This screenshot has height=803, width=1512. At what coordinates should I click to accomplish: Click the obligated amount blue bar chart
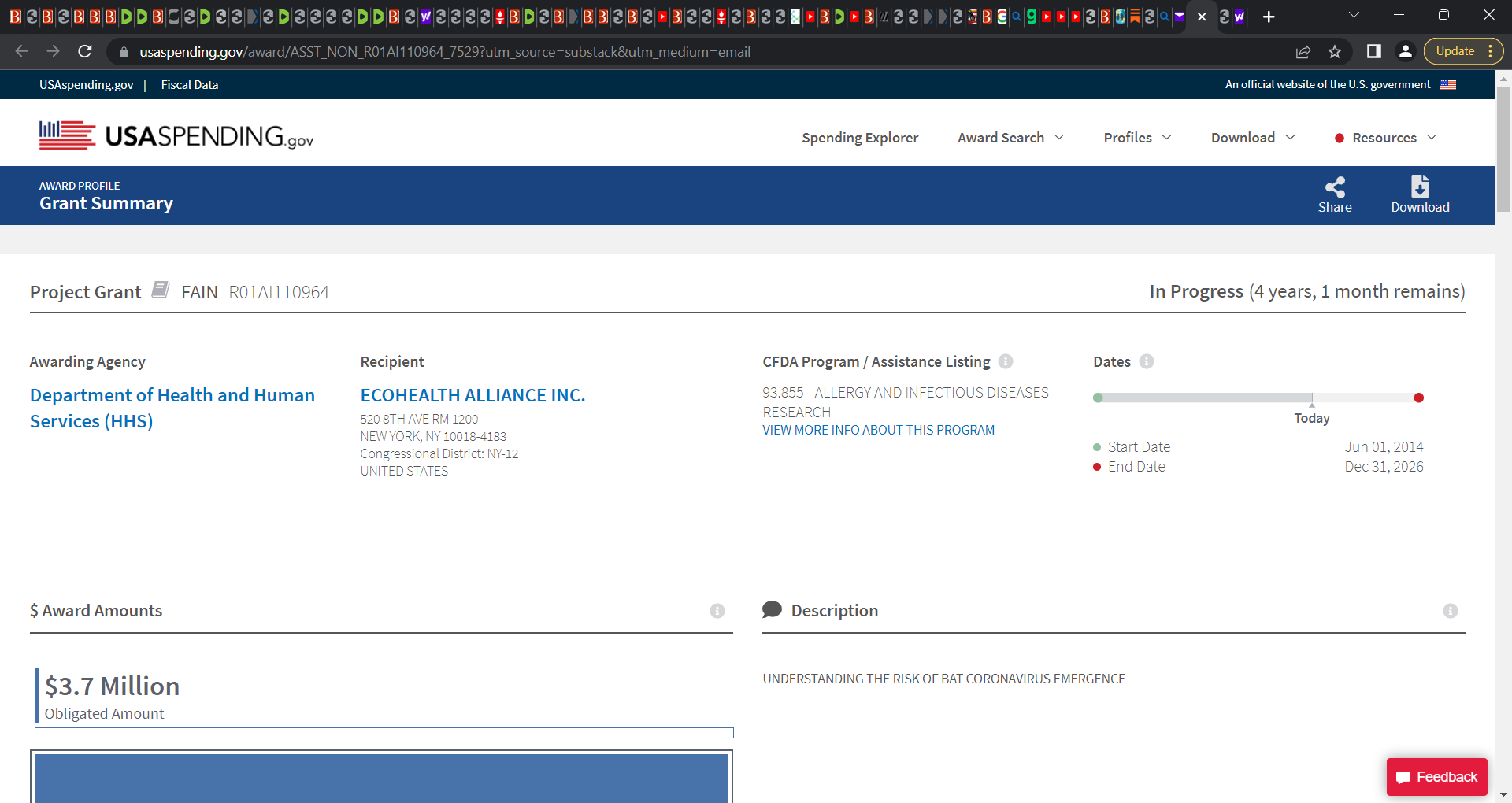point(381,777)
